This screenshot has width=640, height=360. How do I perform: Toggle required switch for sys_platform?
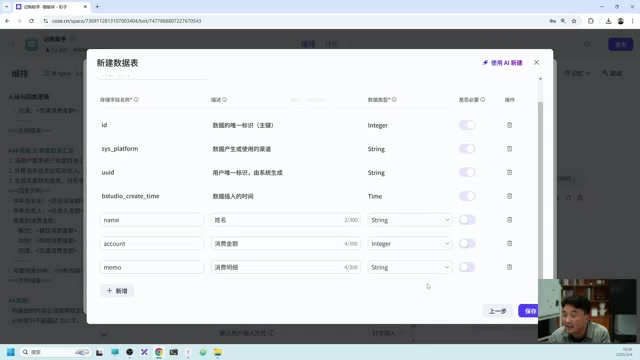point(467,149)
